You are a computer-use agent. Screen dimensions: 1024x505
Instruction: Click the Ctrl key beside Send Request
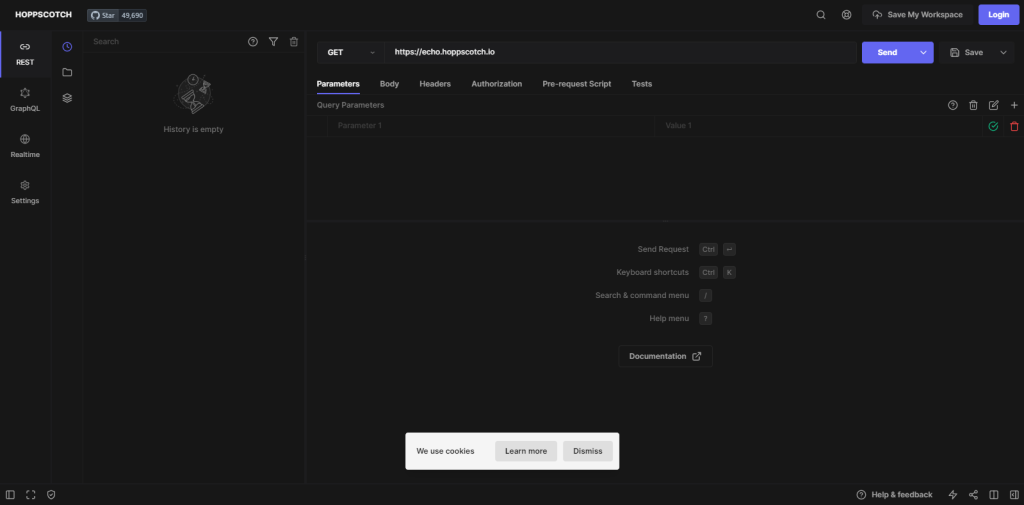tap(708, 249)
